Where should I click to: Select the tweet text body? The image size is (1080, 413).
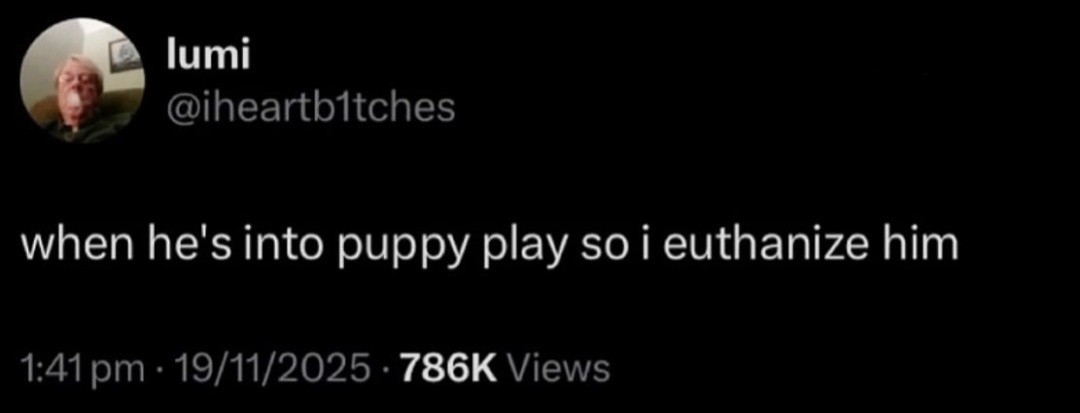pyautogui.click(x=490, y=246)
